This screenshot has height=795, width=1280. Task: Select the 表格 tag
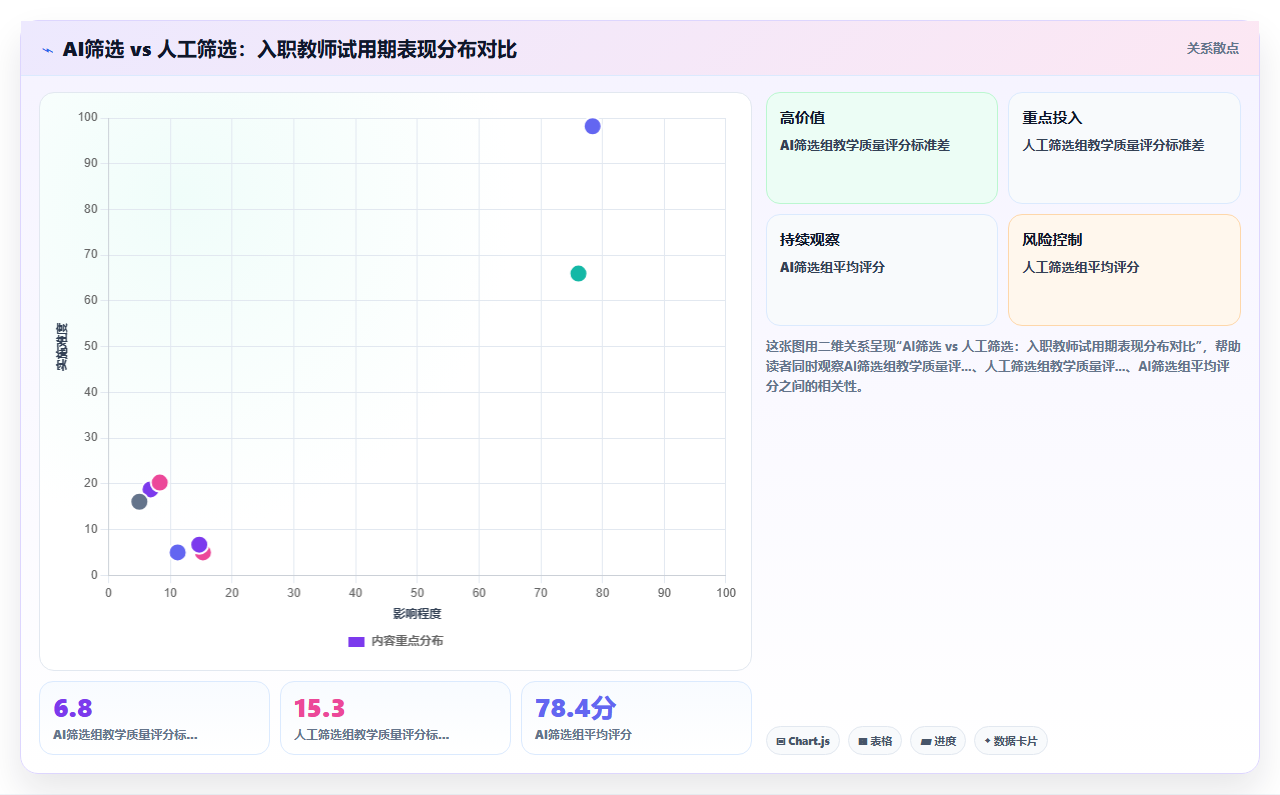pyautogui.click(x=875, y=741)
